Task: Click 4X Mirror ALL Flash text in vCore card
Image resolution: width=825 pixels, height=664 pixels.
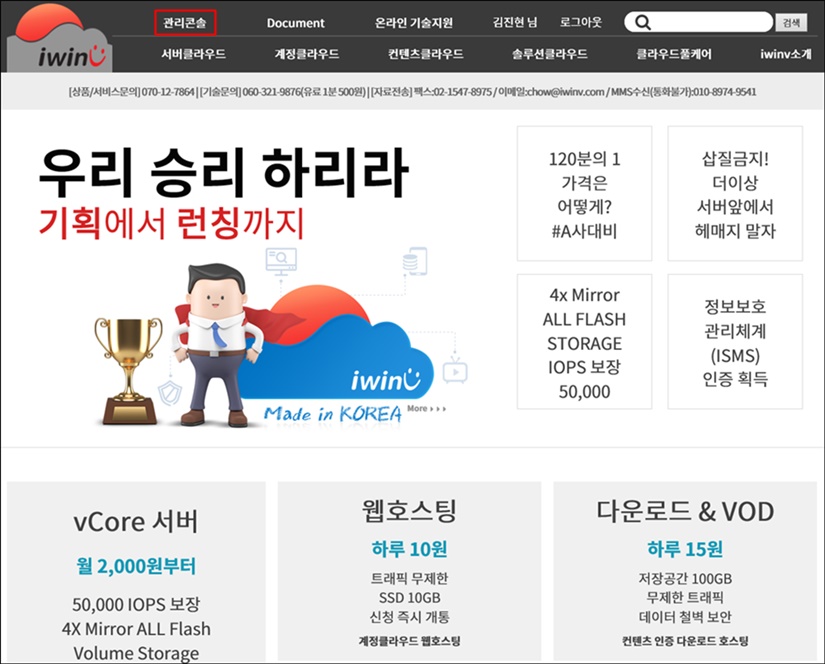Action: coord(136,629)
